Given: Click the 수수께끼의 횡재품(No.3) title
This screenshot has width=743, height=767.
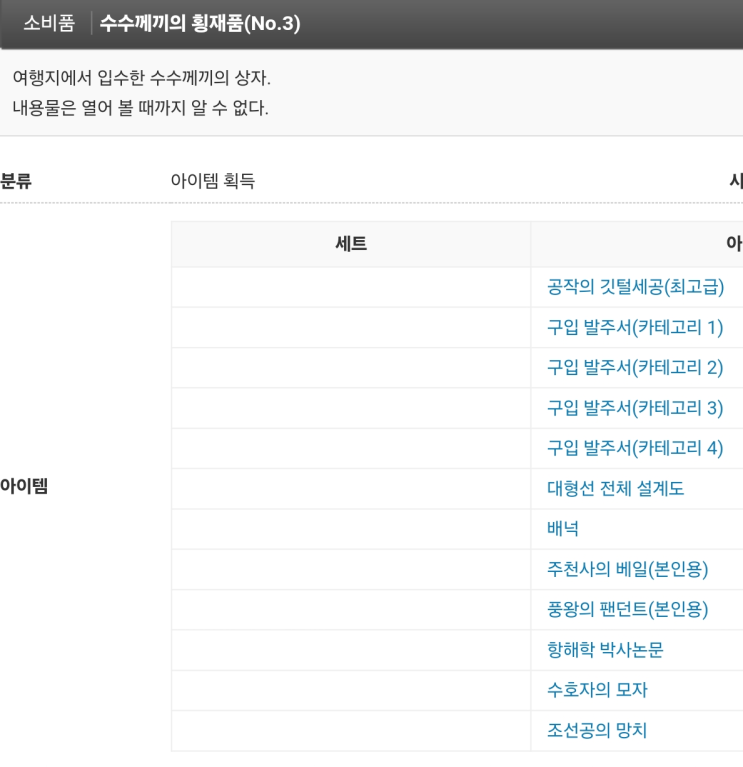Looking at the screenshot, I should click(200, 23).
